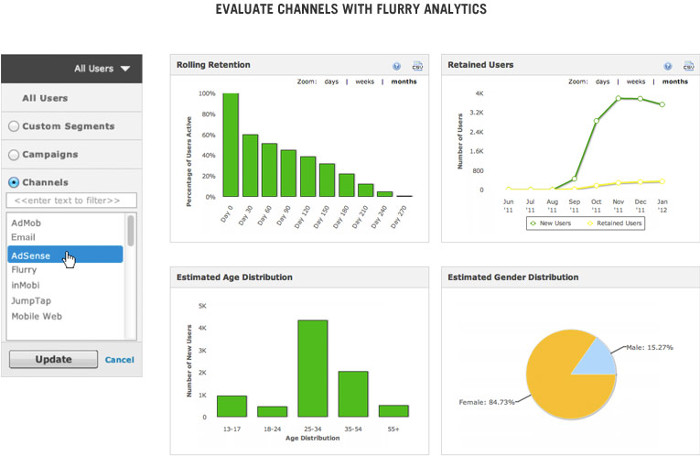The image size is (700, 456).
Task: Select the Campaigns radio button
Action: tap(14, 155)
